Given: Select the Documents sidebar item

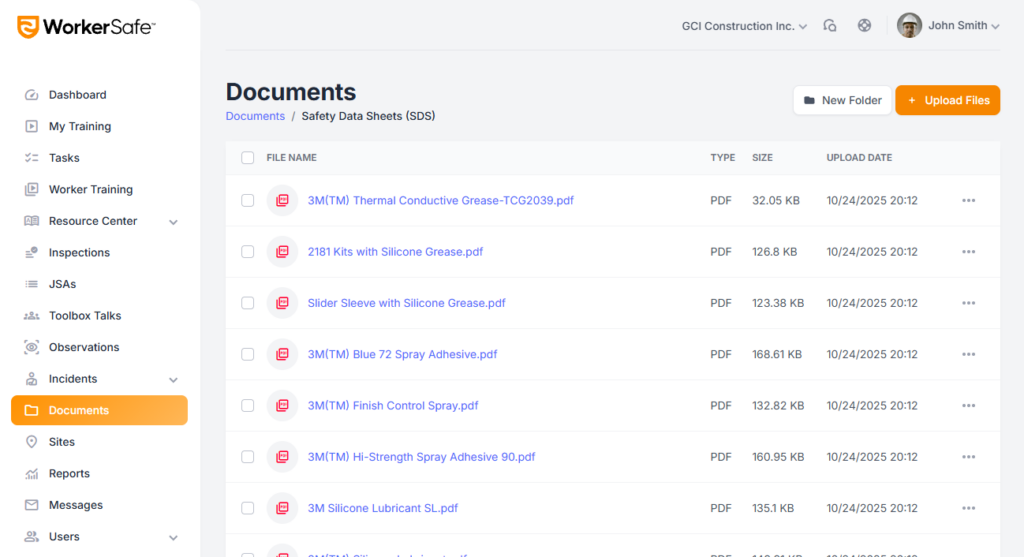Looking at the screenshot, I should [x=99, y=410].
